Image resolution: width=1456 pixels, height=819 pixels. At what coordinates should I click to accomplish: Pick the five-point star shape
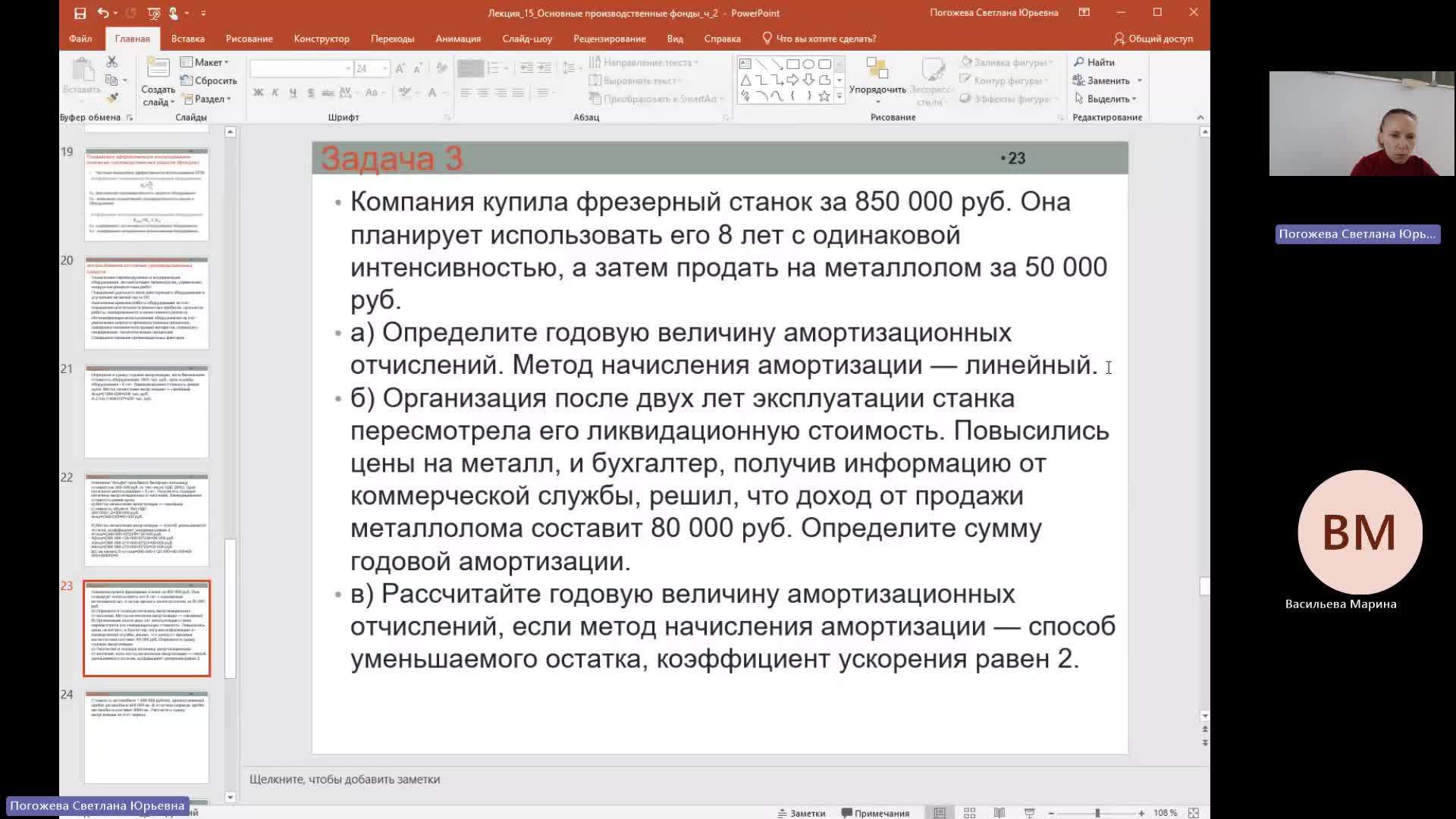click(x=824, y=96)
